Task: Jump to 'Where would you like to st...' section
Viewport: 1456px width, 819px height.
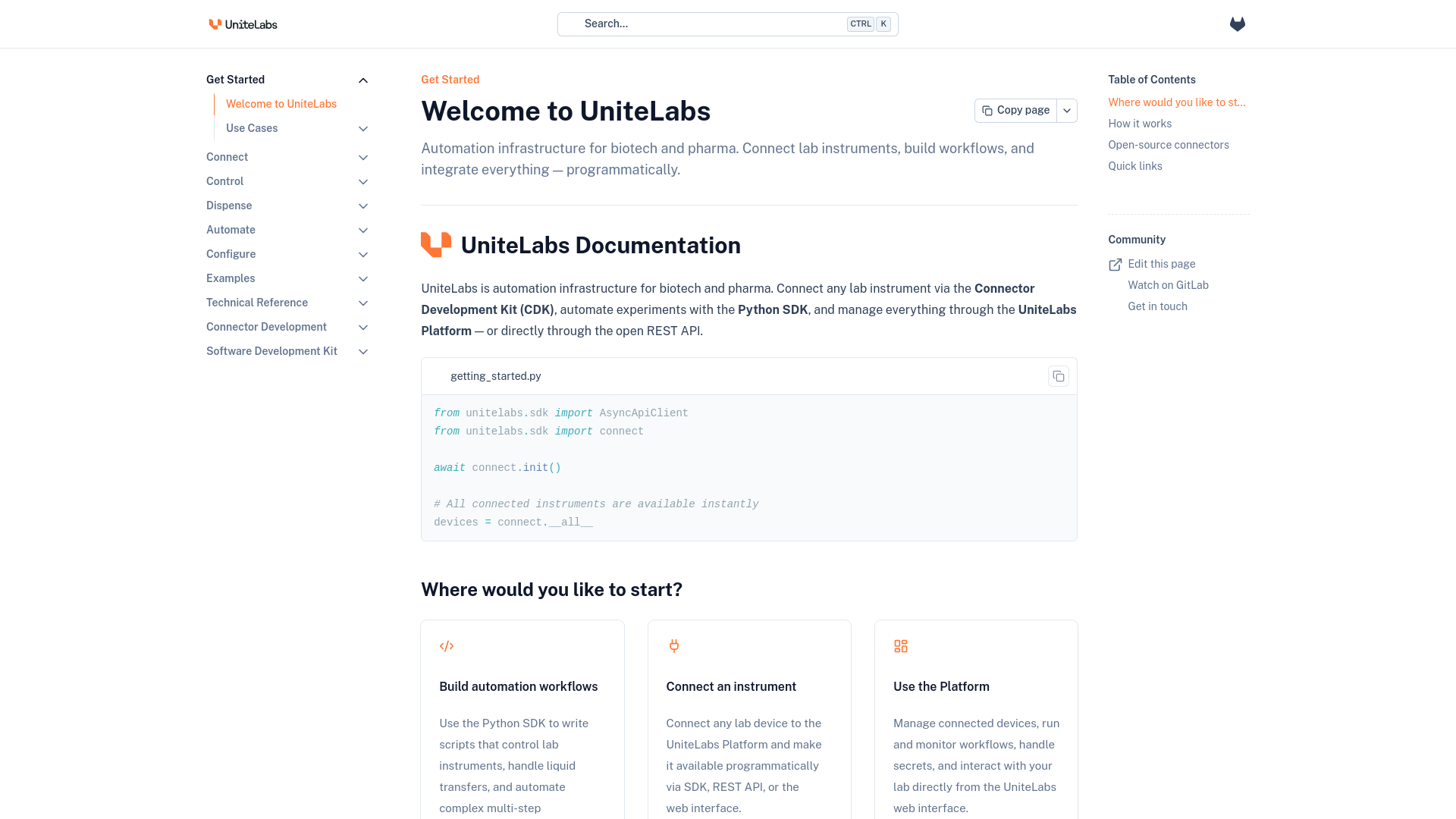Action: [x=1176, y=102]
